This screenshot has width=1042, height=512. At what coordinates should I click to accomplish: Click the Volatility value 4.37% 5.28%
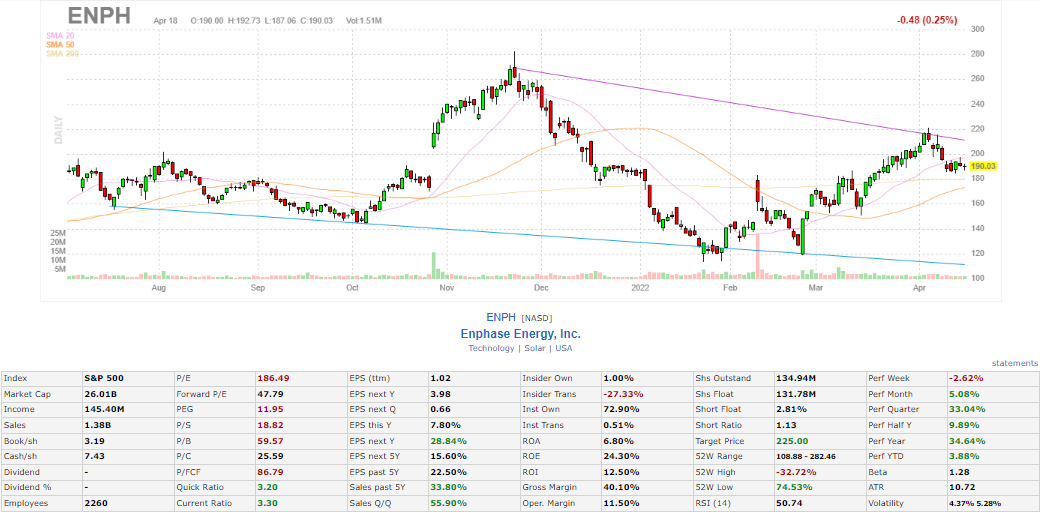click(x=975, y=503)
